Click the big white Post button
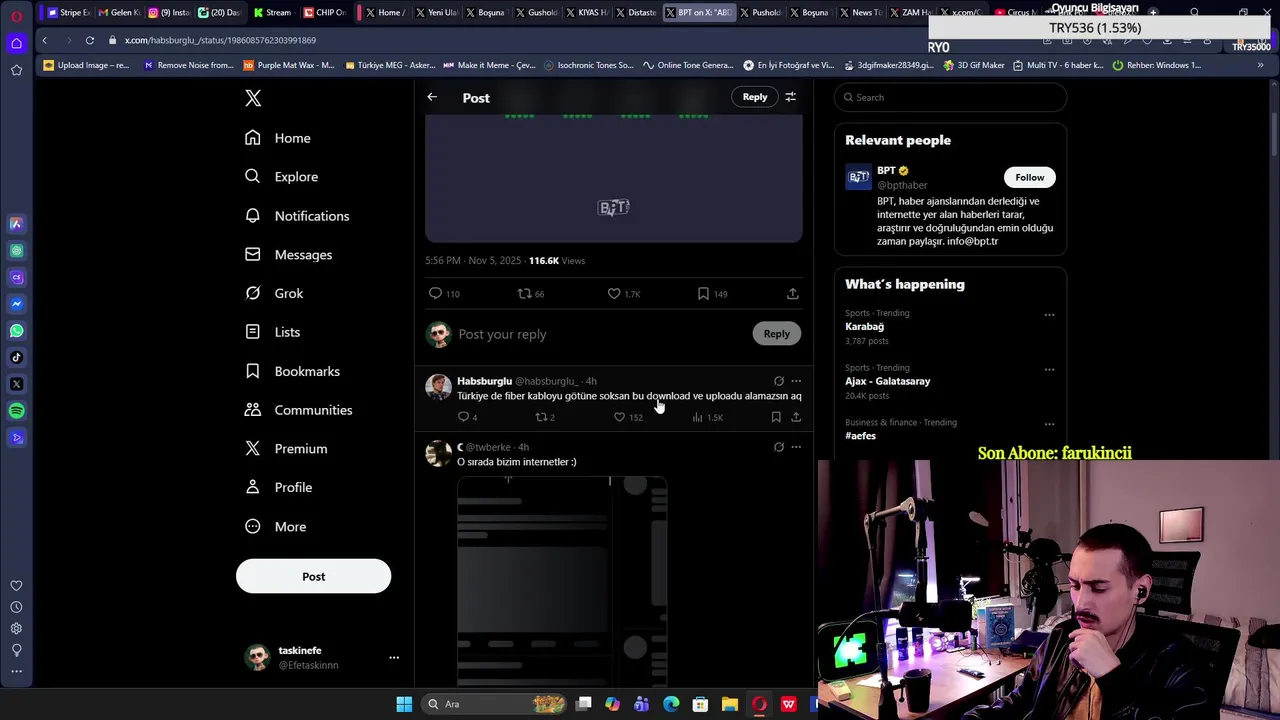This screenshot has height=720, width=1280. [313, 576]
